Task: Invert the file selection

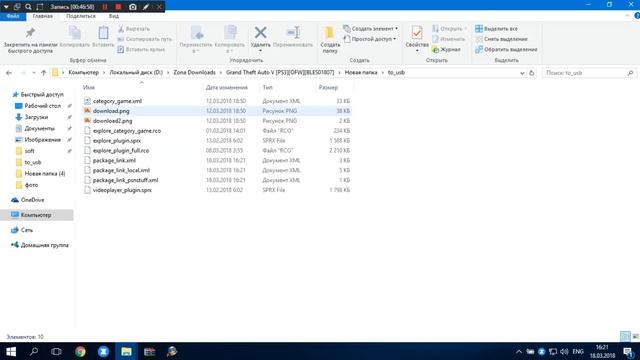Action: (x=506, y=49)
